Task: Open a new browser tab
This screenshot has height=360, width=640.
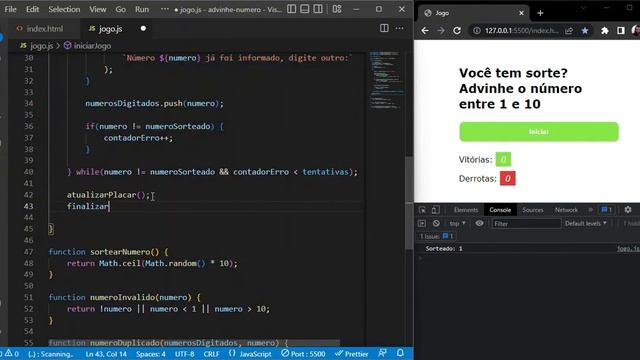Action: 540,13
